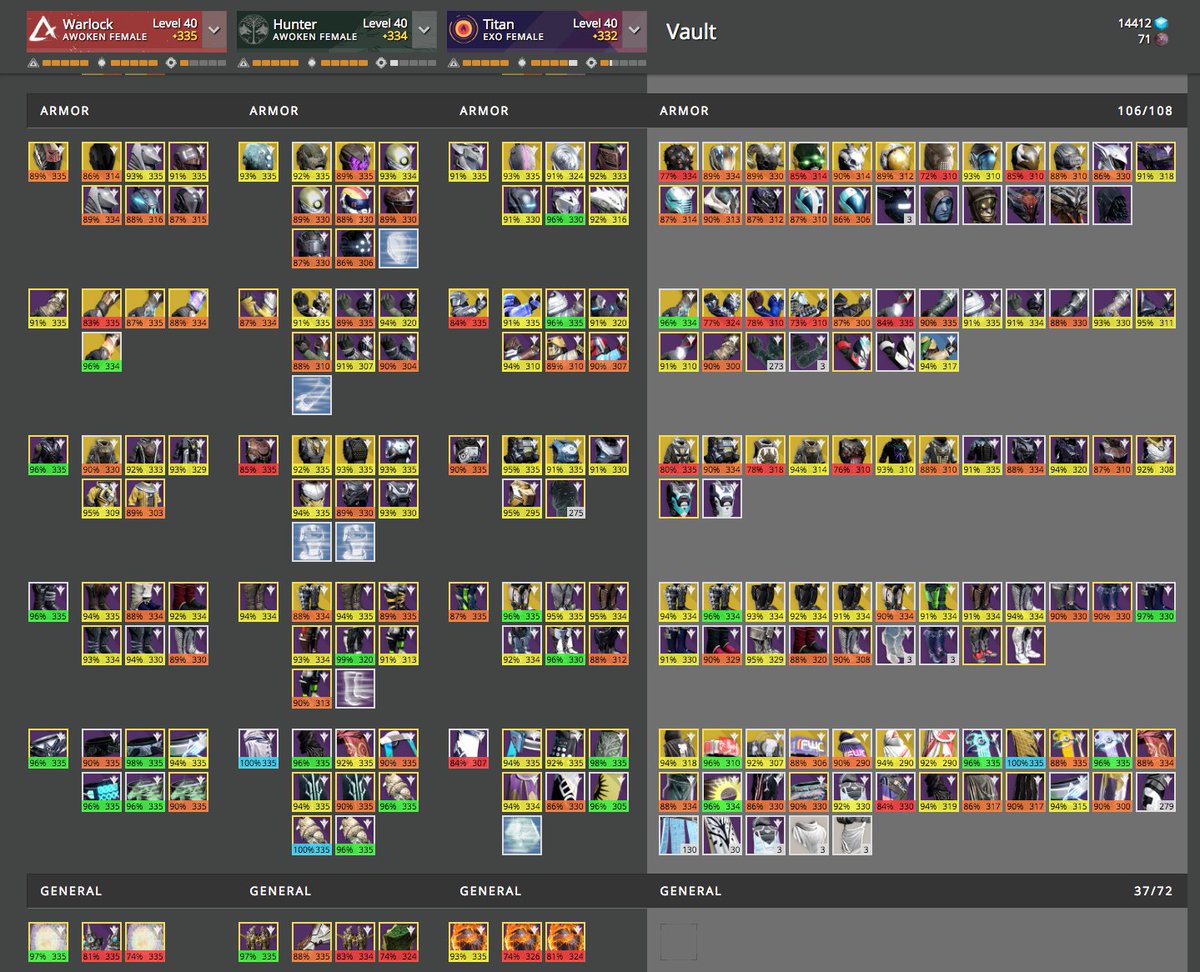The width and height of the screenshot is (1200, 972).
Task: Select Warlock's helmet rated 86% 314
Action: [x=101, y=161]
